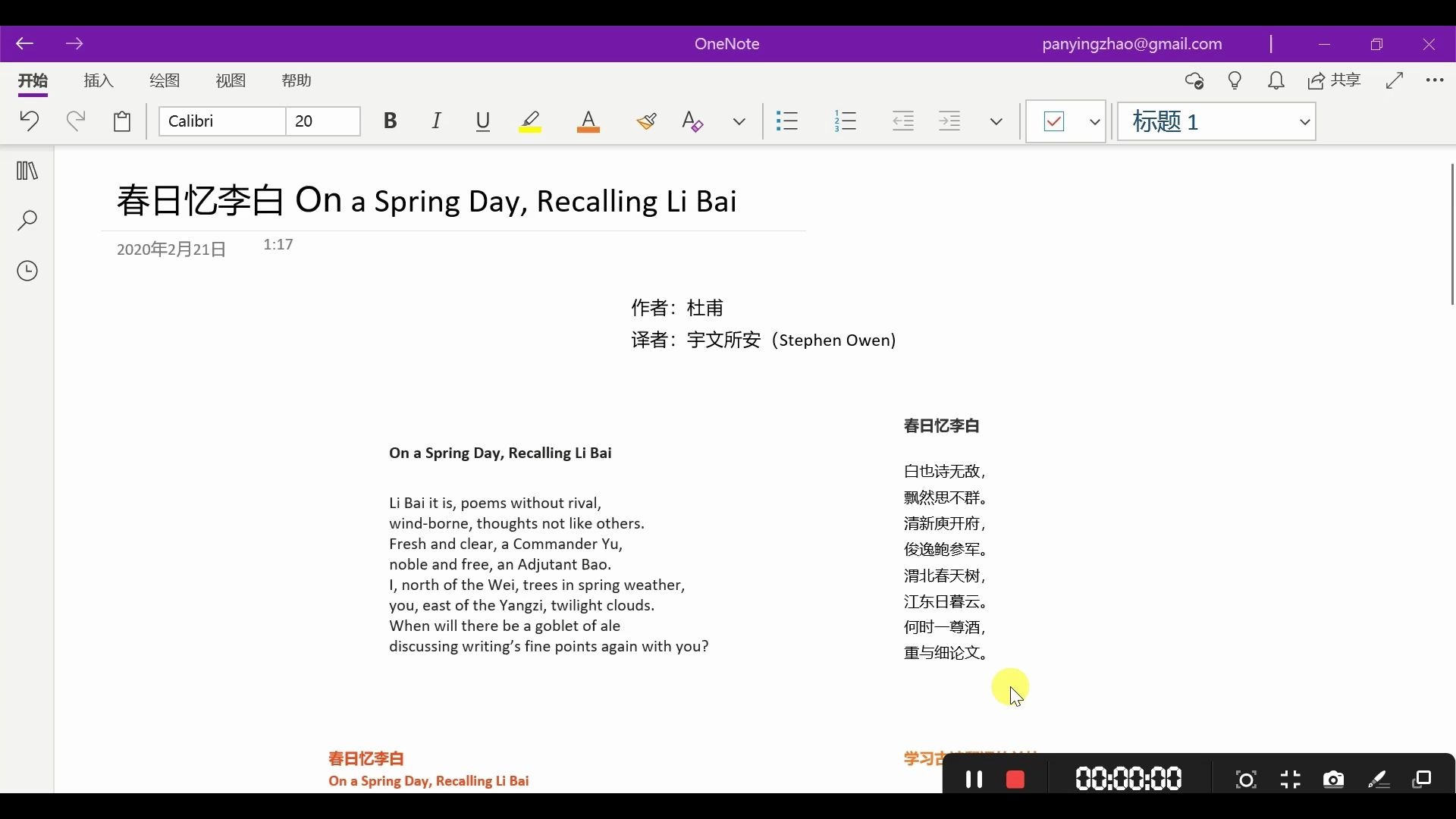Click the line 'noble and free, an Adjutant Bao.'

point(500,565)
